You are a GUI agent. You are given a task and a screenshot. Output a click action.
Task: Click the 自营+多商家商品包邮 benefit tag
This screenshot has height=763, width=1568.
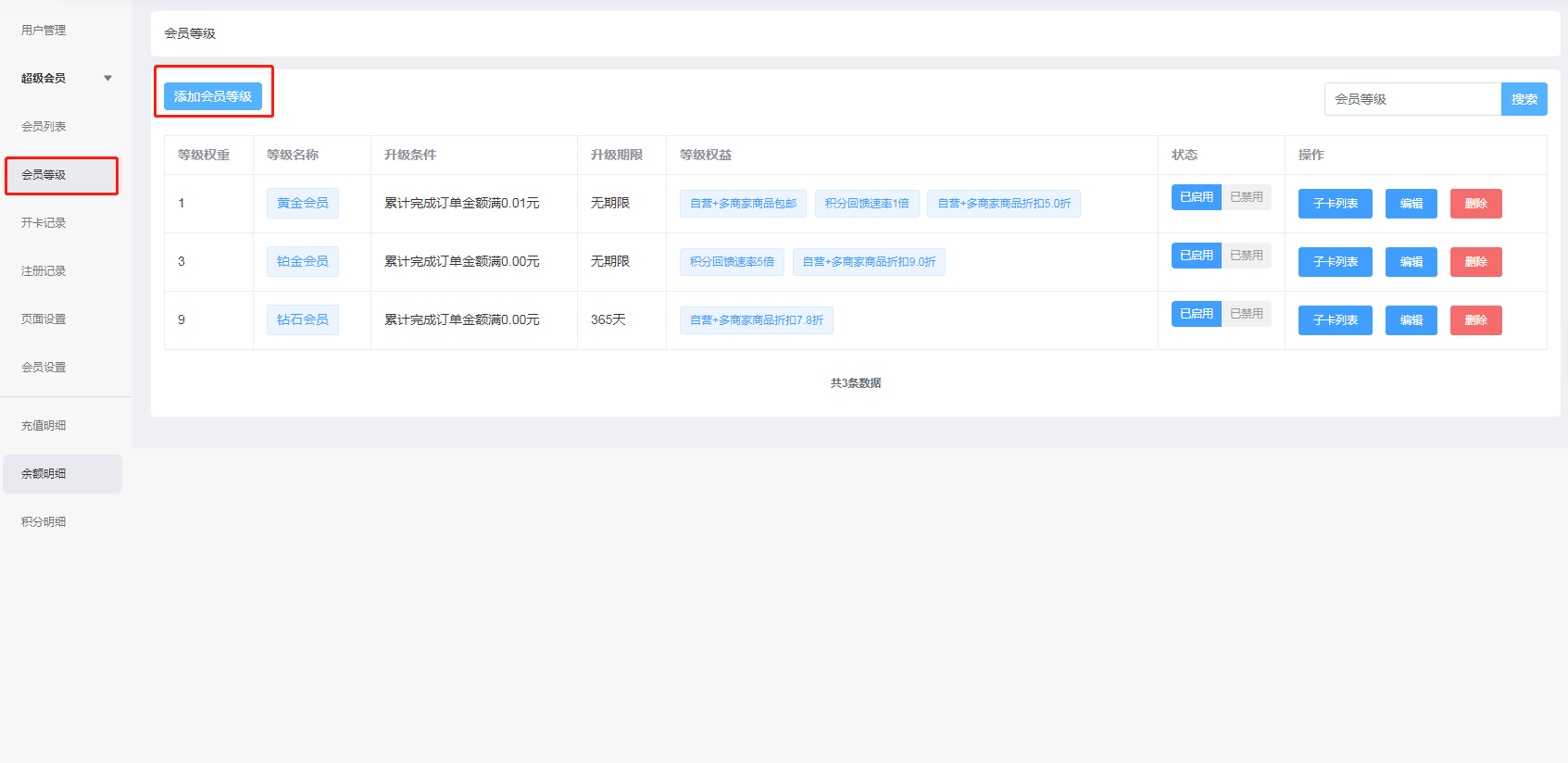[743, 204]
